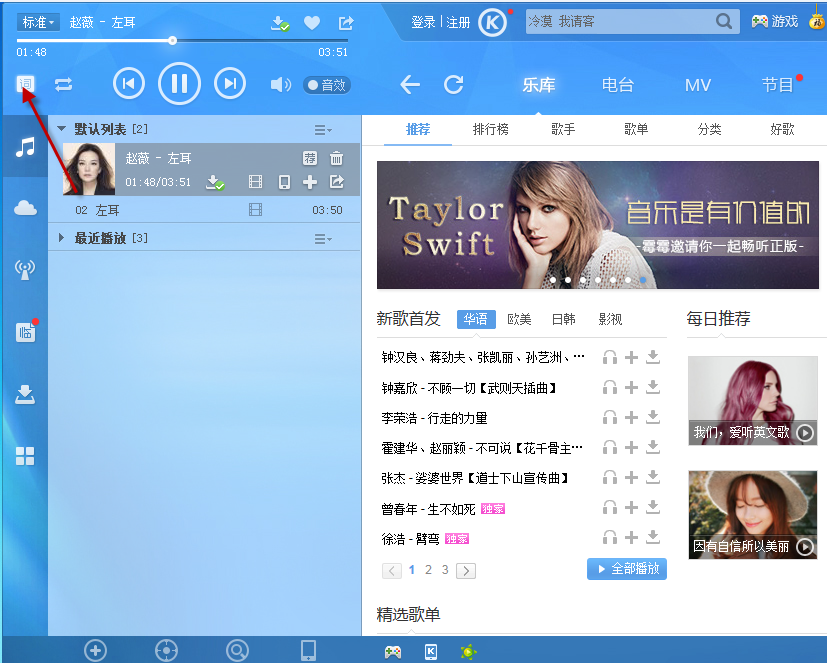Expand the 最近播放 list
The width and height of the screenshot is (827, 663).
click(61, 238)
